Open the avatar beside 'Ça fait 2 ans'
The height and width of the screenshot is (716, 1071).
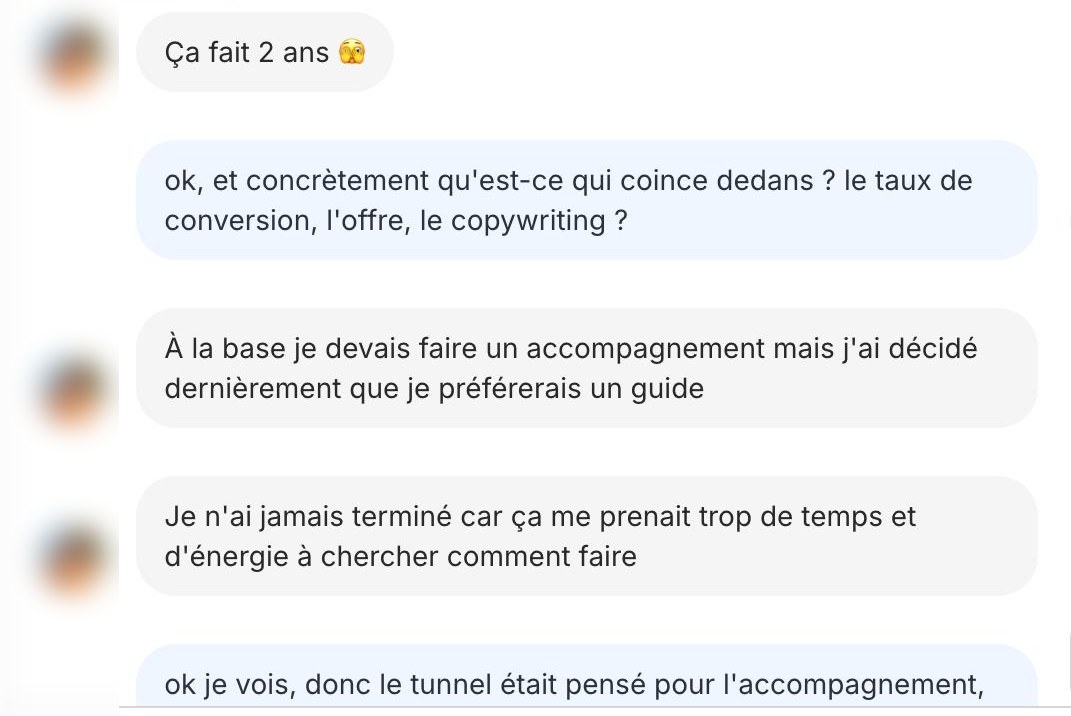click(73, 57)
